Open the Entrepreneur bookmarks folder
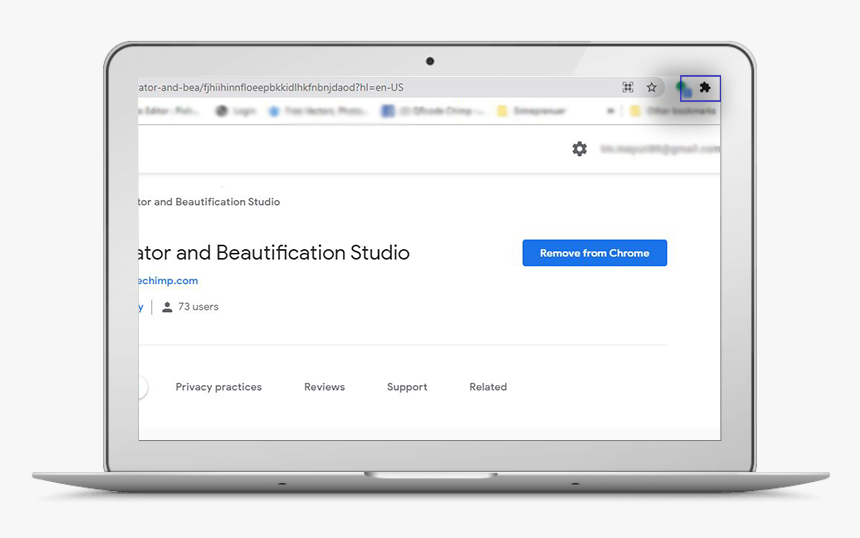Viewport: 860px width, 538px height. 531,111
